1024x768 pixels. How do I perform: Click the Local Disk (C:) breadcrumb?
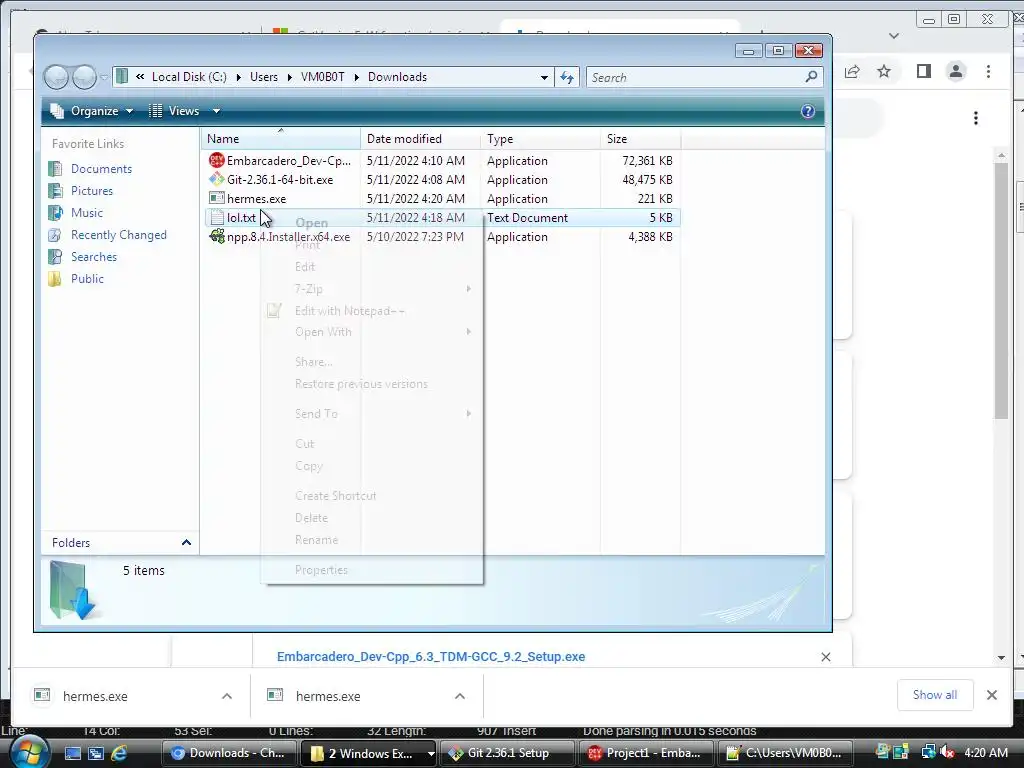click(189, 77)
